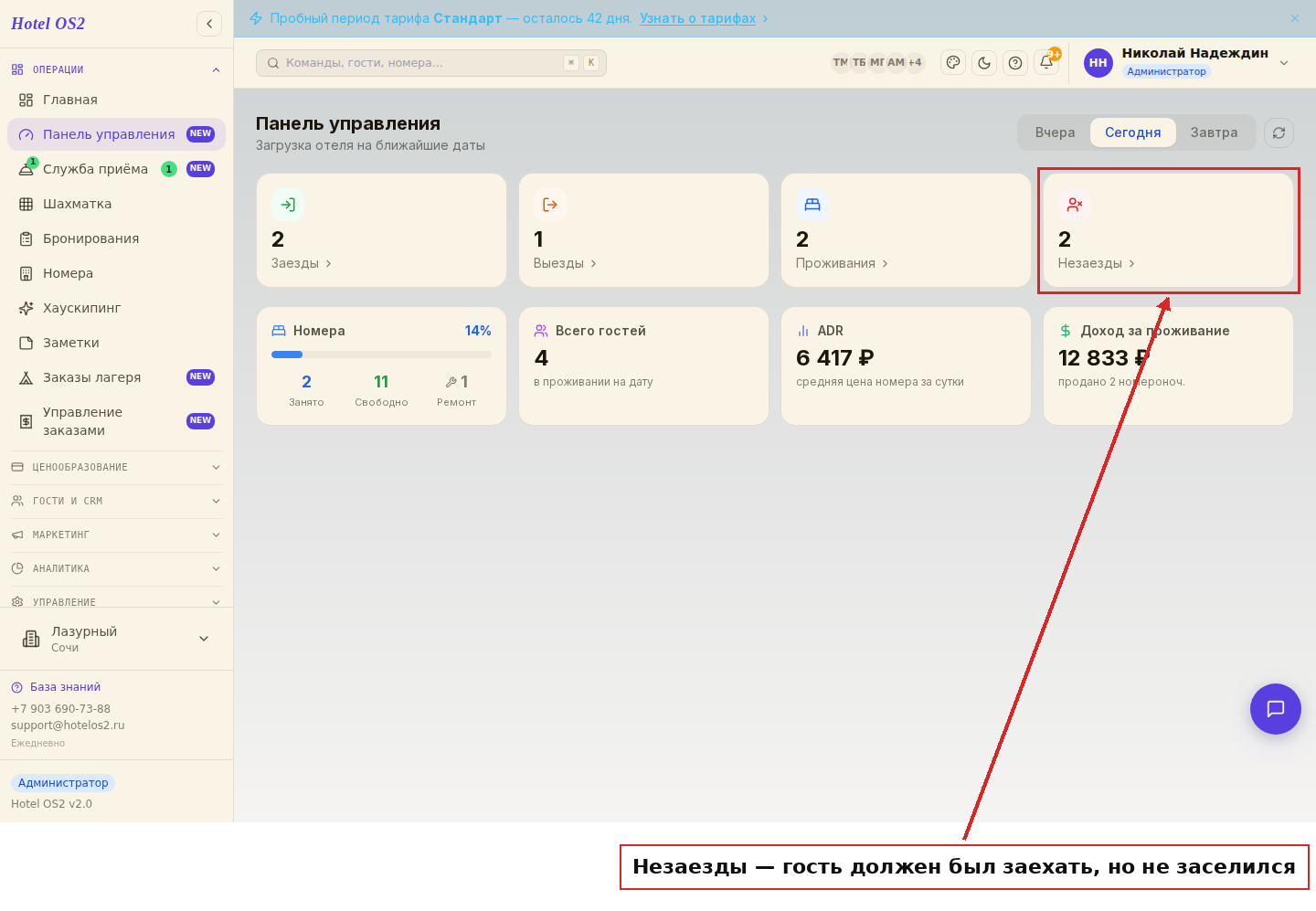Click the orange departures icon in Выезды card

pos(550,205)
